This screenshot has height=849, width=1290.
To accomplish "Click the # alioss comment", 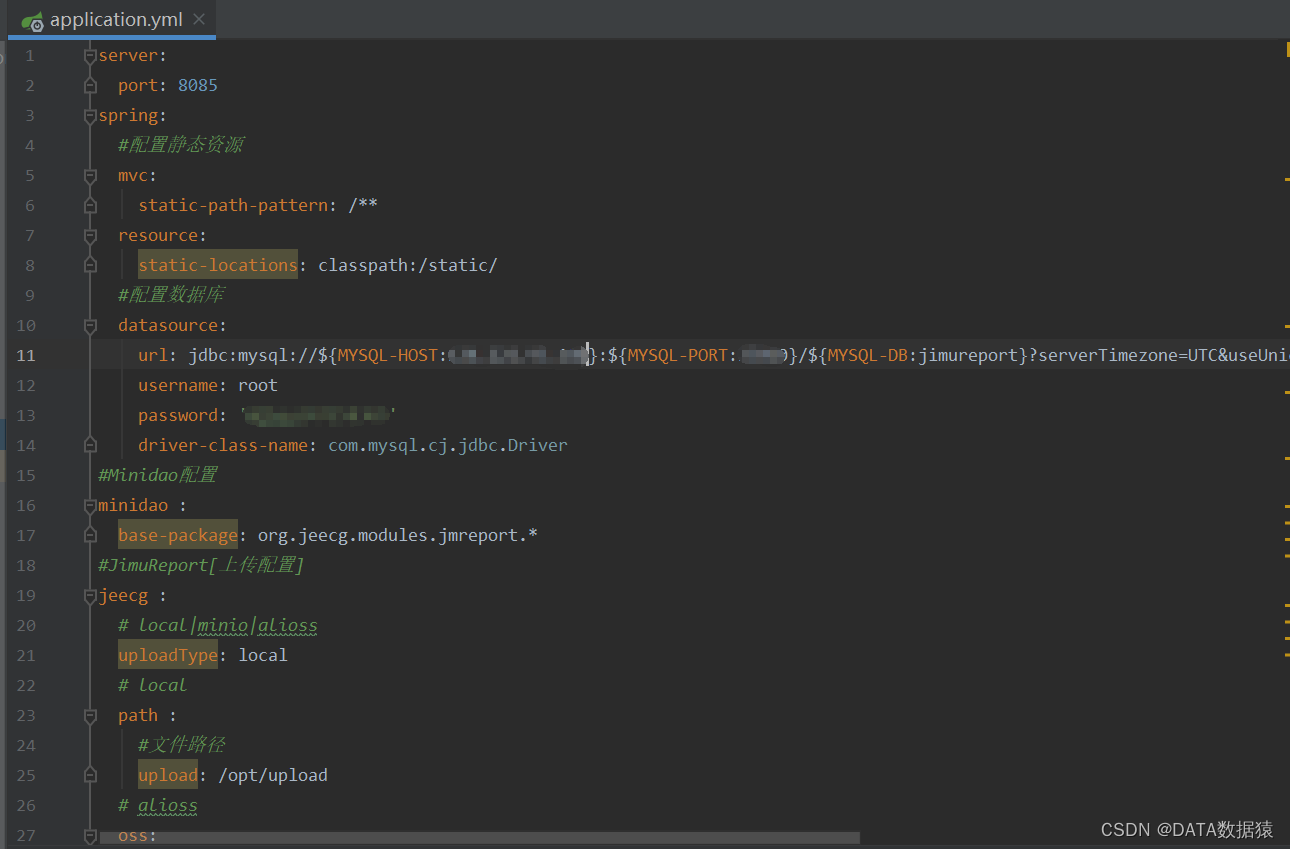I will pos(158,806).
